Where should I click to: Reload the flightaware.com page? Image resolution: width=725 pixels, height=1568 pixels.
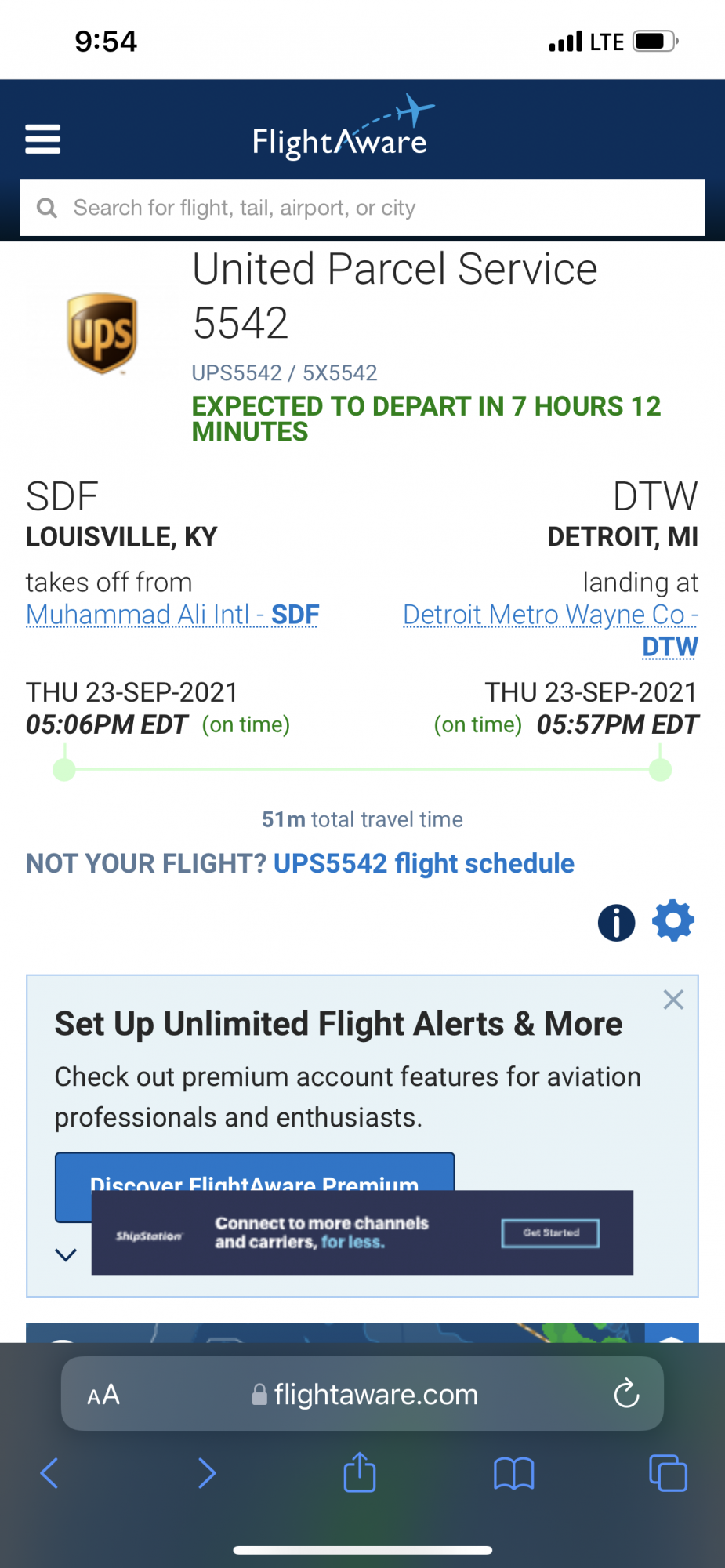(626, 1394)
